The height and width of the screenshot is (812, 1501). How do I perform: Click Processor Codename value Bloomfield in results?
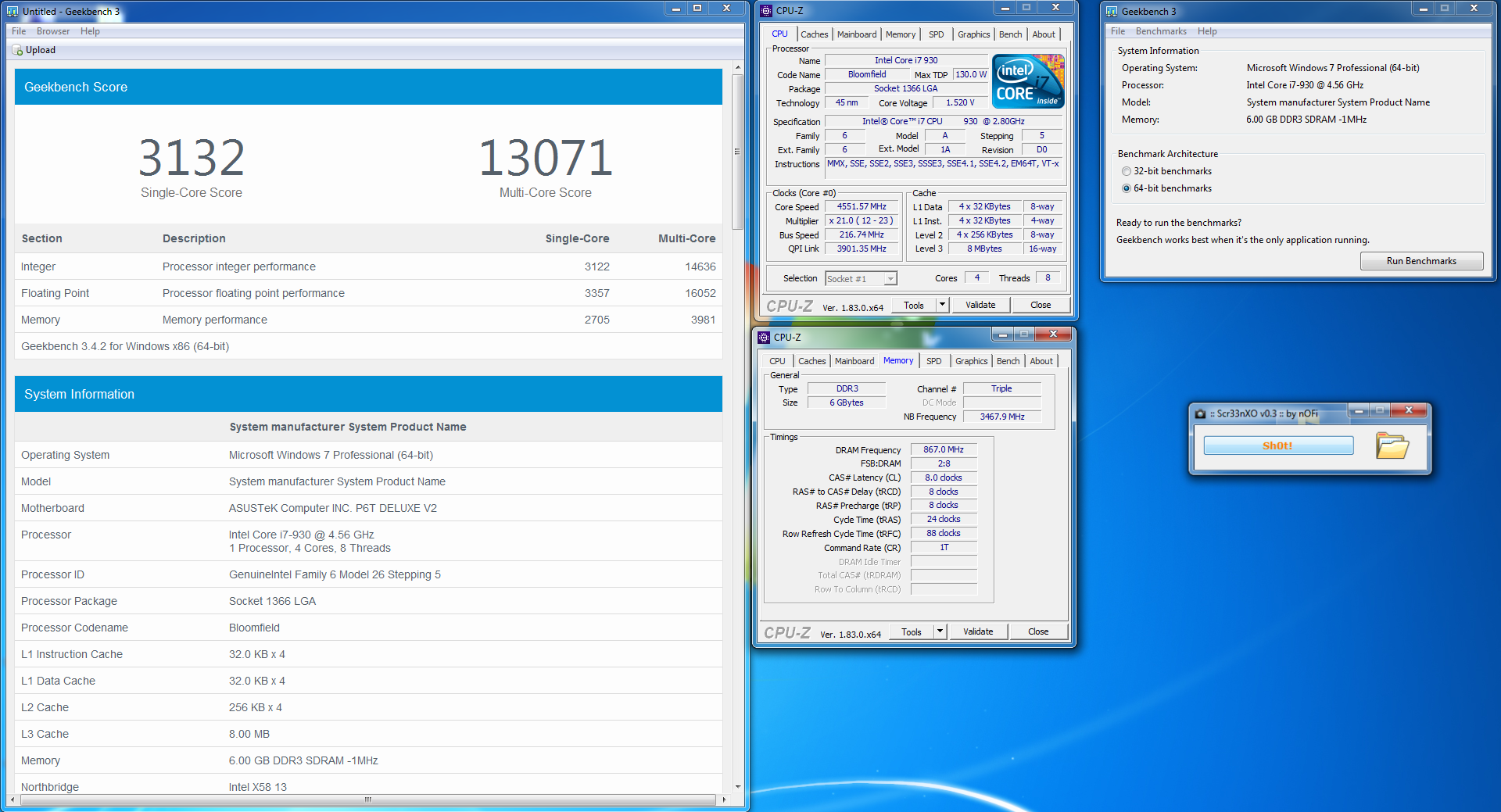point(254,628)
